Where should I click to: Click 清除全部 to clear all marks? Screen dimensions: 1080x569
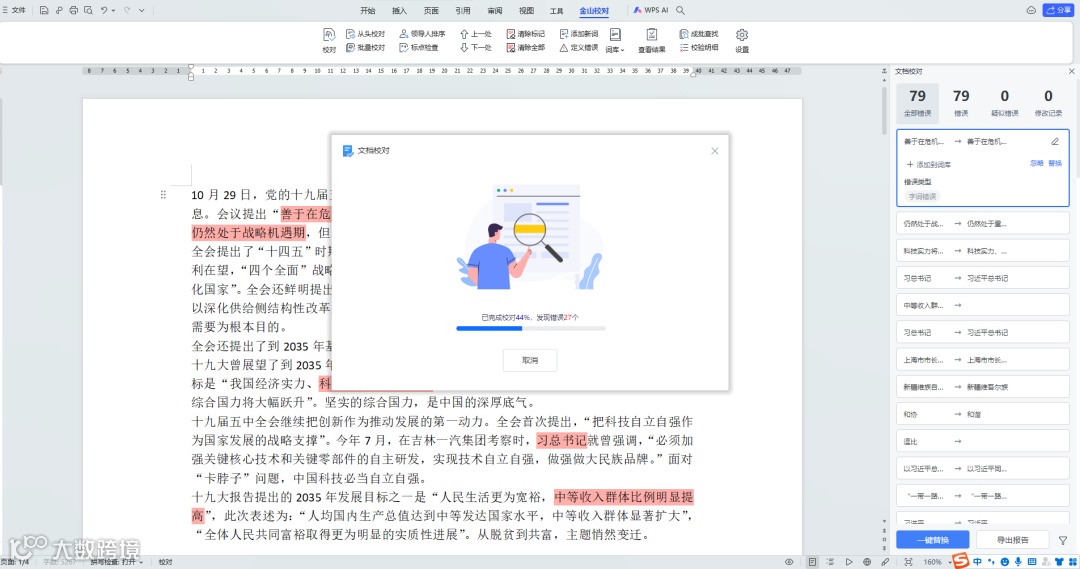coord(526,48)
